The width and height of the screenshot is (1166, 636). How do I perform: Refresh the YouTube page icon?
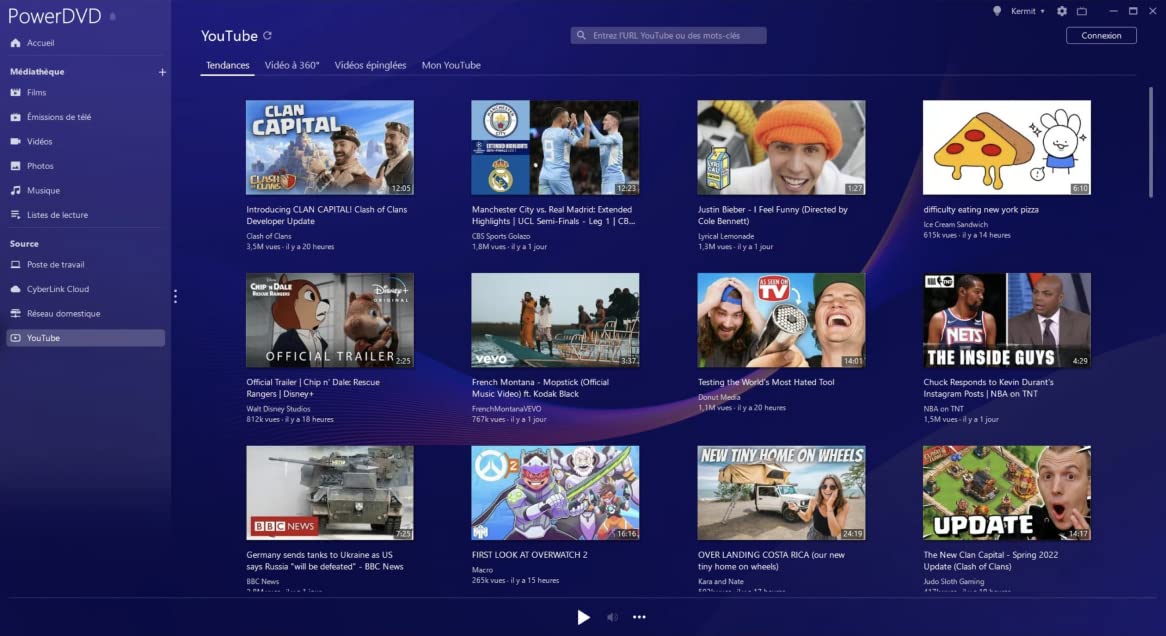(268, 35)
